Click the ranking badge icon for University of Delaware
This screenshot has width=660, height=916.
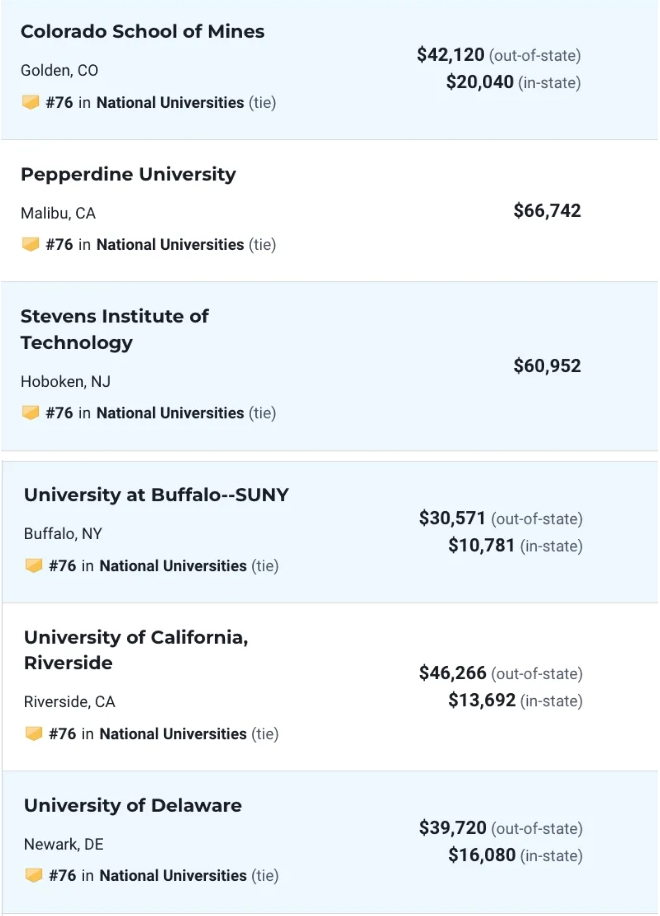[x=33, y=875]
